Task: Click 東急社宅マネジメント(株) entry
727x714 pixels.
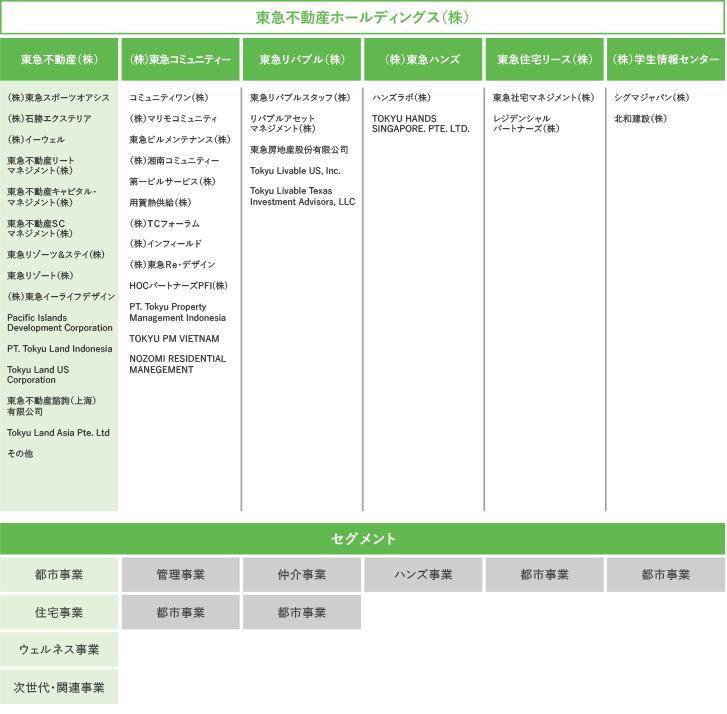Action: click(x=543, y=97)
